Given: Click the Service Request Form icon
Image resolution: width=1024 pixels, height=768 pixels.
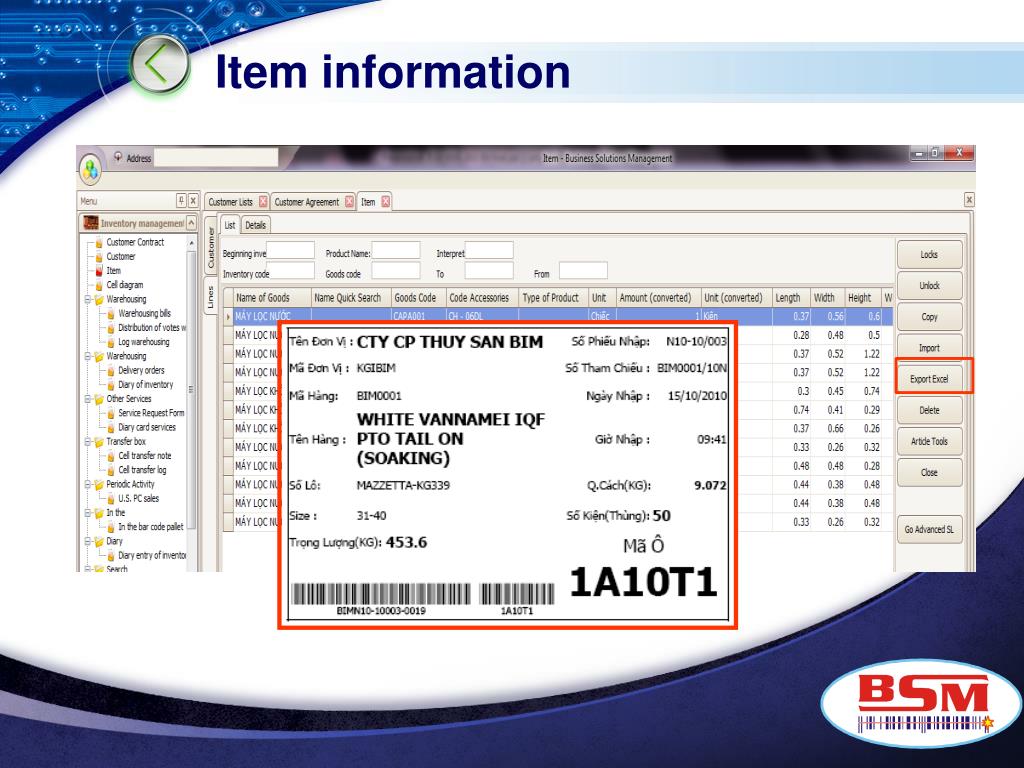Looking at the screenshot, I should (x=111, y=413).
